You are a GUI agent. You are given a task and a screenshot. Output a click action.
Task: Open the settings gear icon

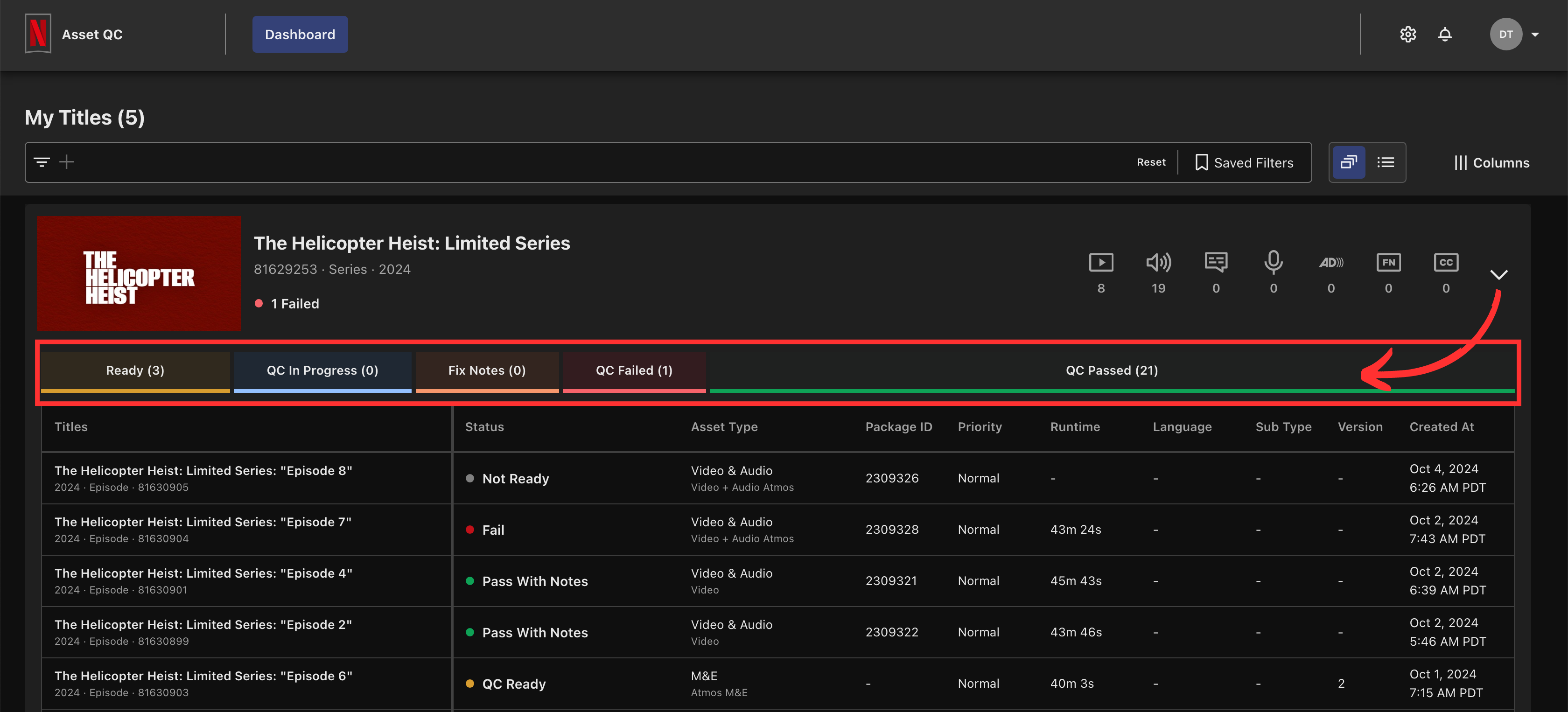click(x=1408, y=35)
